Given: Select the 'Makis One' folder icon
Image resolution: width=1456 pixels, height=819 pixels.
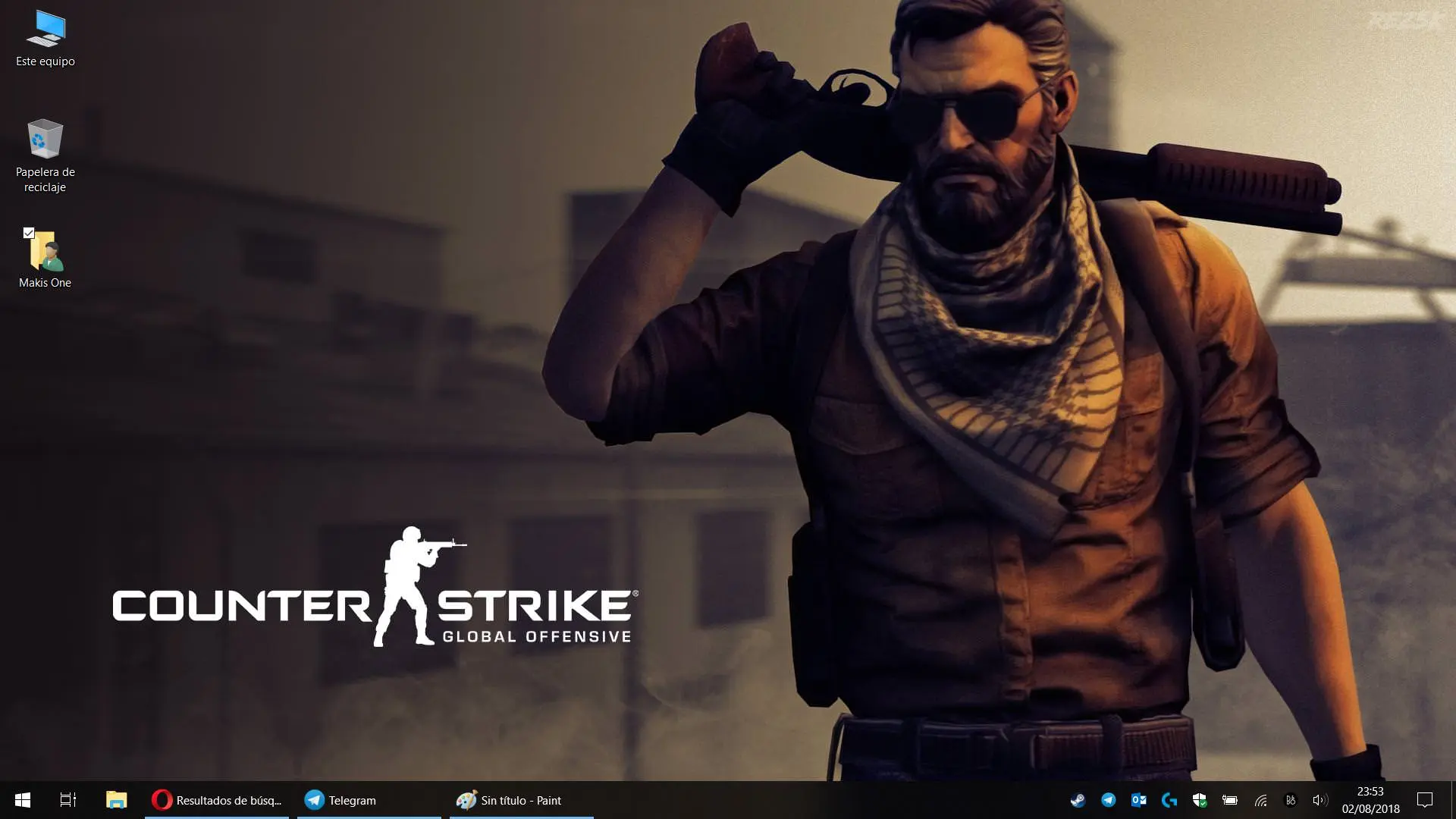Looking at the screenshot, I should (45, 259).
